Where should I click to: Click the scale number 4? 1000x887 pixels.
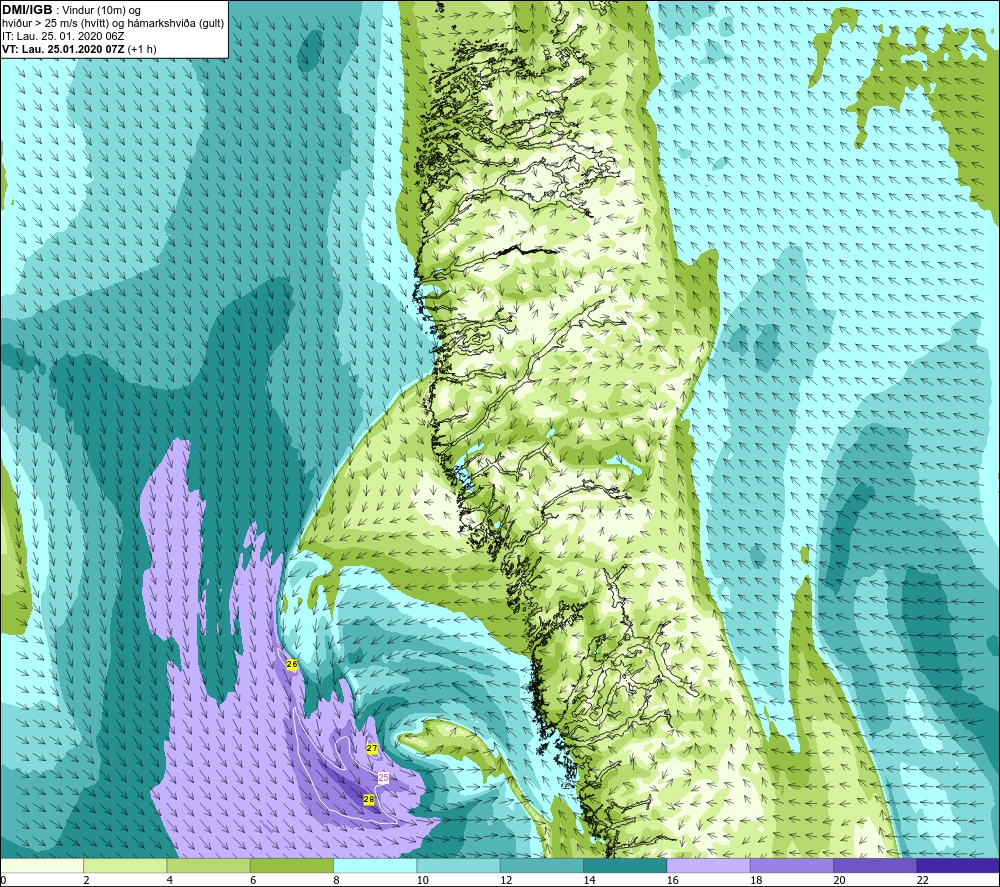pyautogui.click(x=170, y=880)
